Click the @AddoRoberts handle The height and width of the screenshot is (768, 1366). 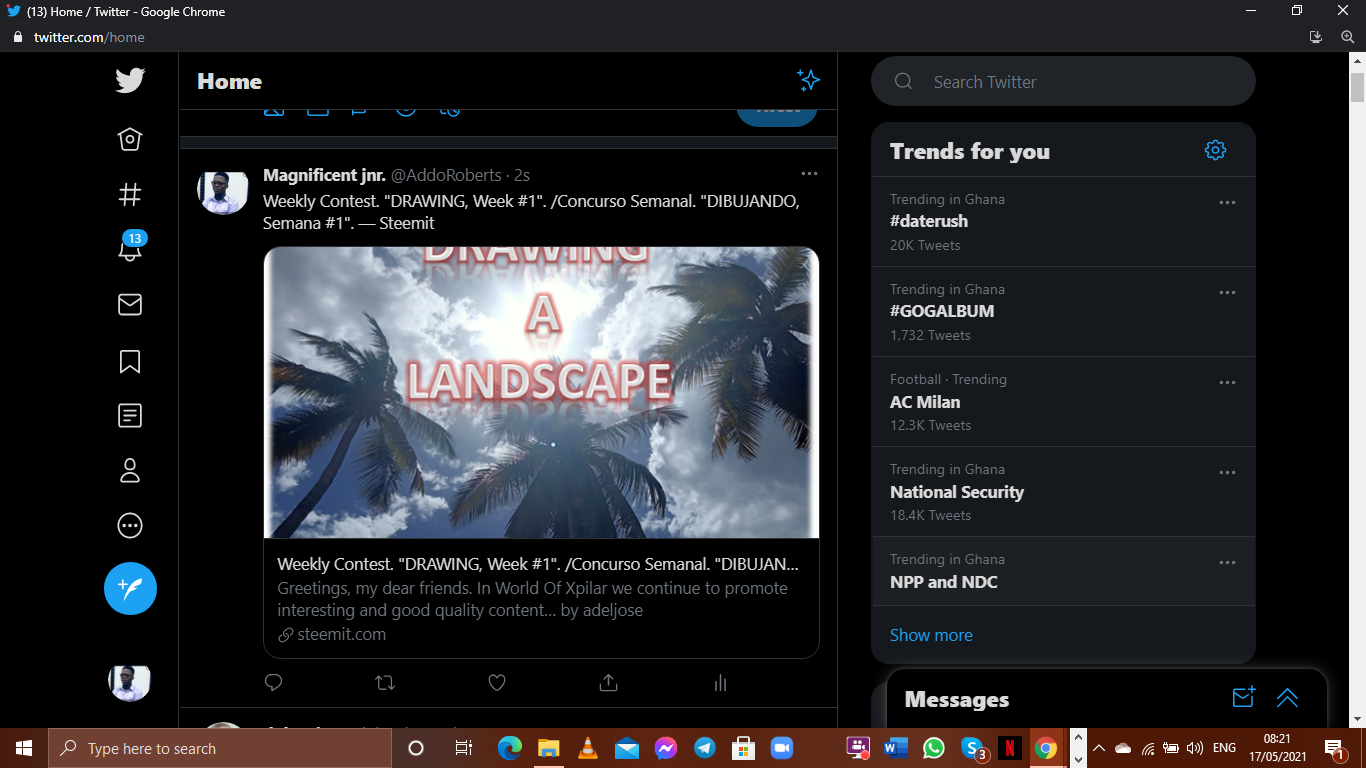coord(446,175)
